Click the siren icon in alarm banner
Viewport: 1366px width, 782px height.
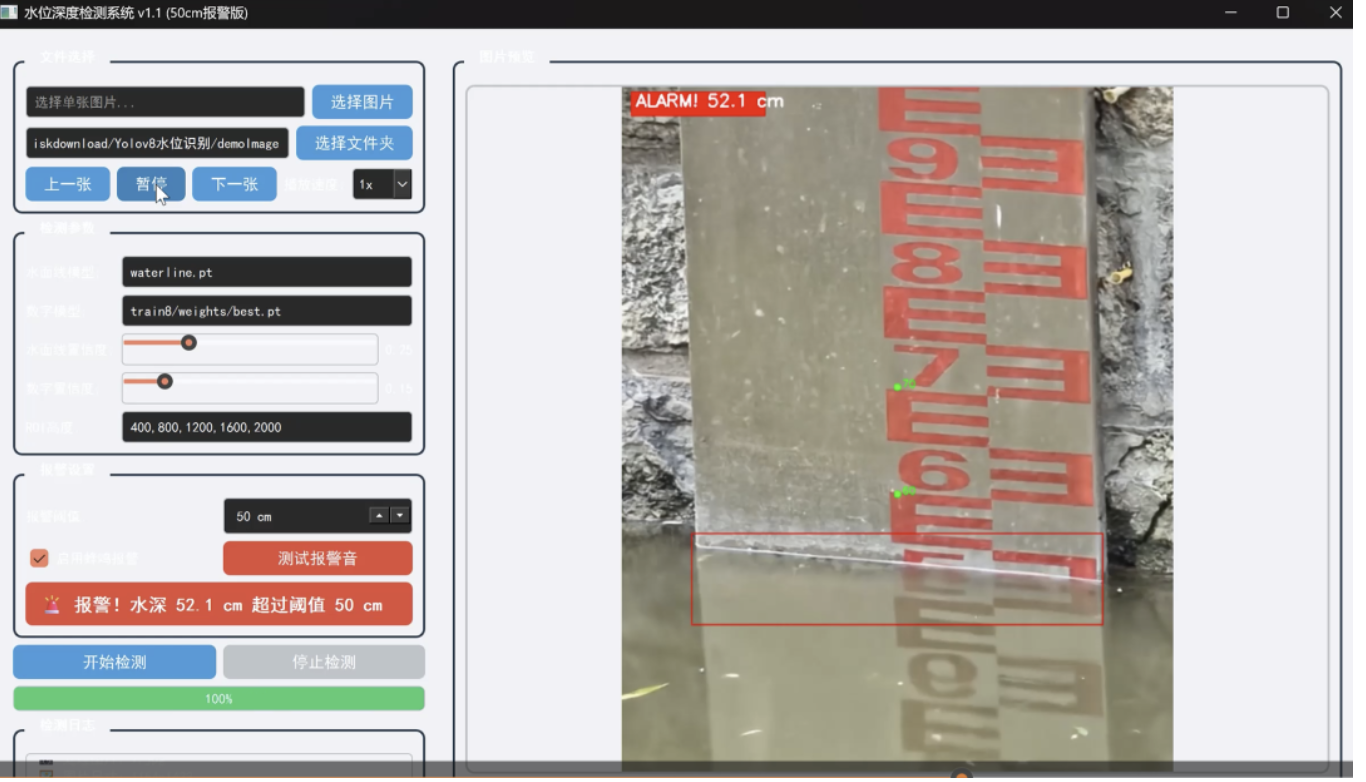pyautogui.click(x=52, y=604)
